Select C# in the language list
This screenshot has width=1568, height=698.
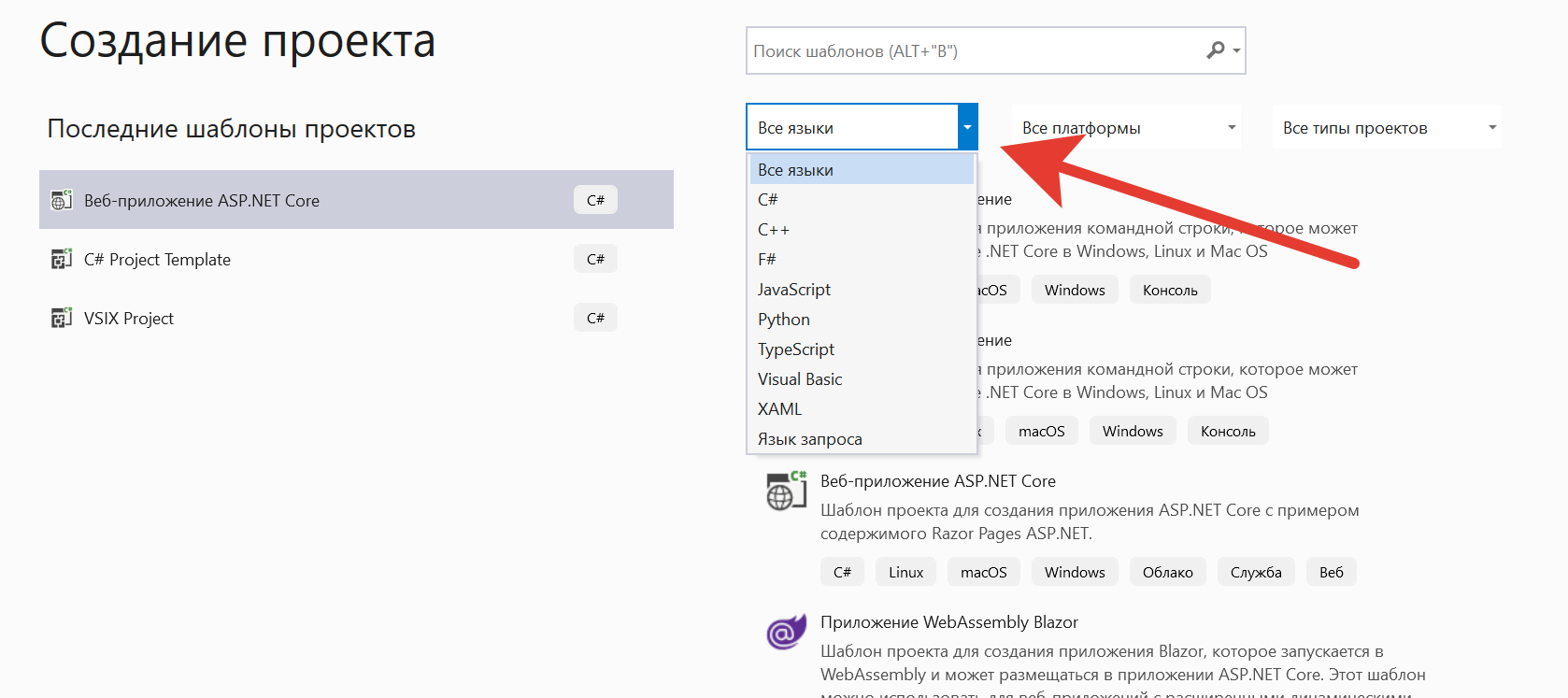click(x=862, y=199)
